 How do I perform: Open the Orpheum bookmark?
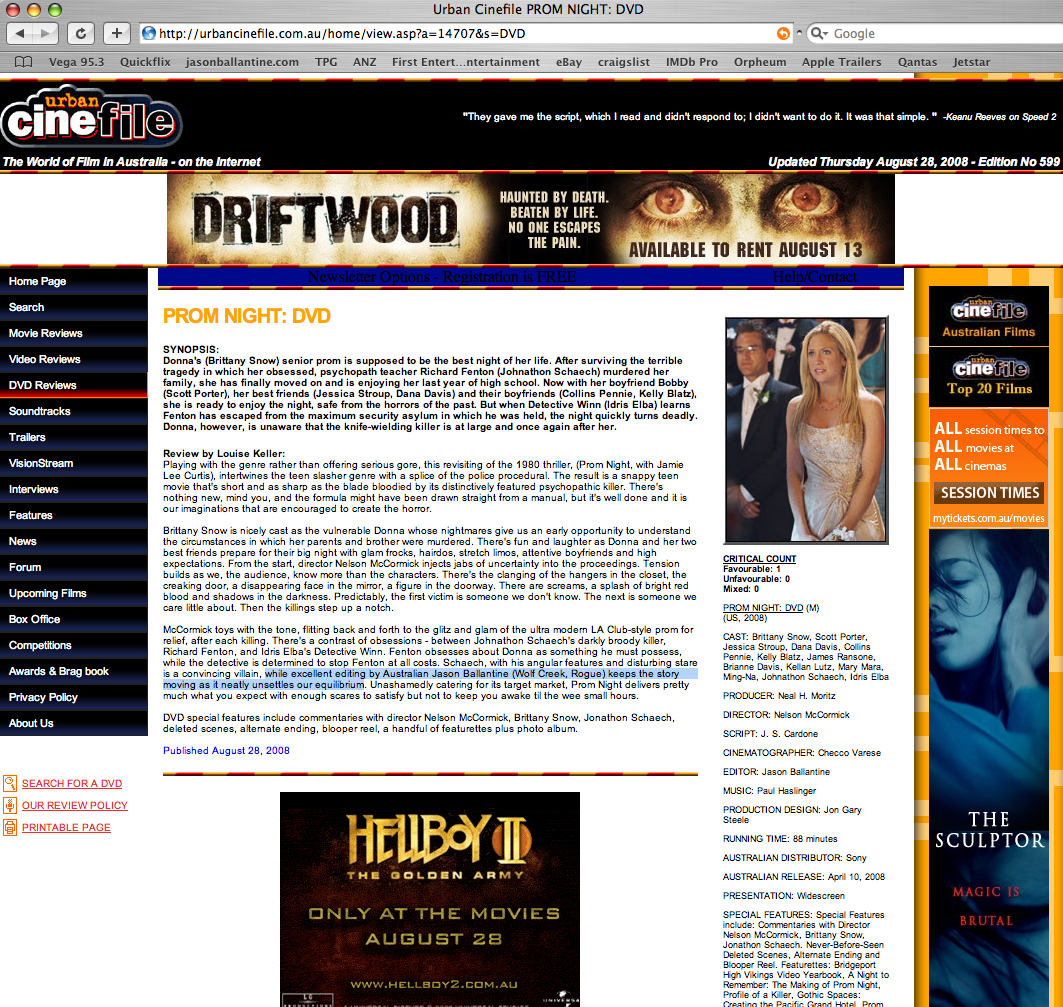click(760, 62)
